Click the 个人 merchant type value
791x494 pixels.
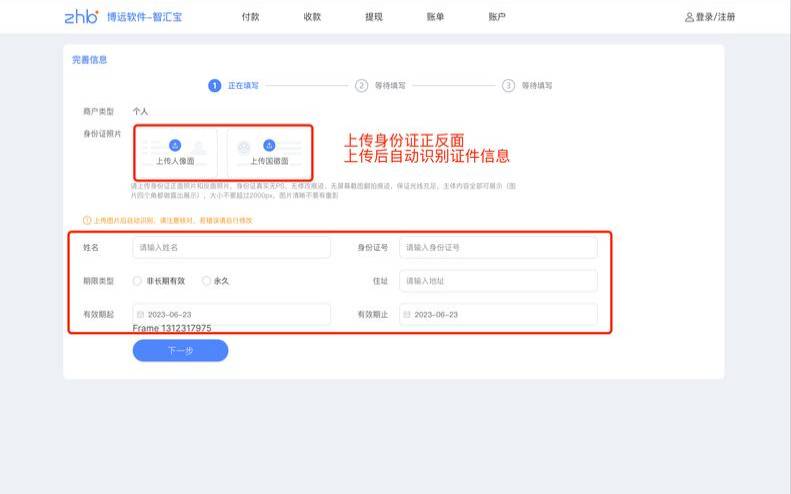click(x=140, y=111)
